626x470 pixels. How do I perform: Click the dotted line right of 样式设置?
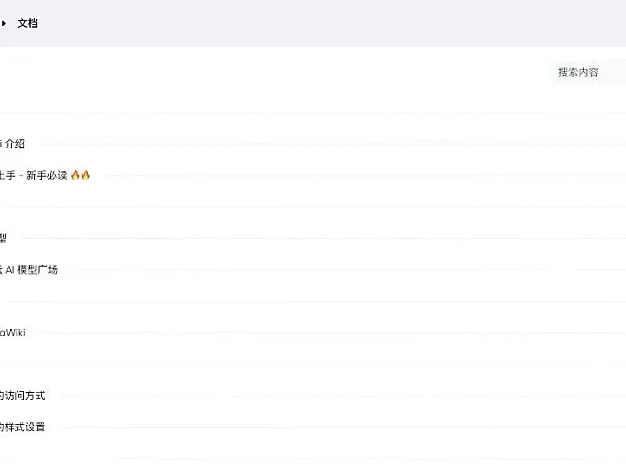[x=330, y=428]
